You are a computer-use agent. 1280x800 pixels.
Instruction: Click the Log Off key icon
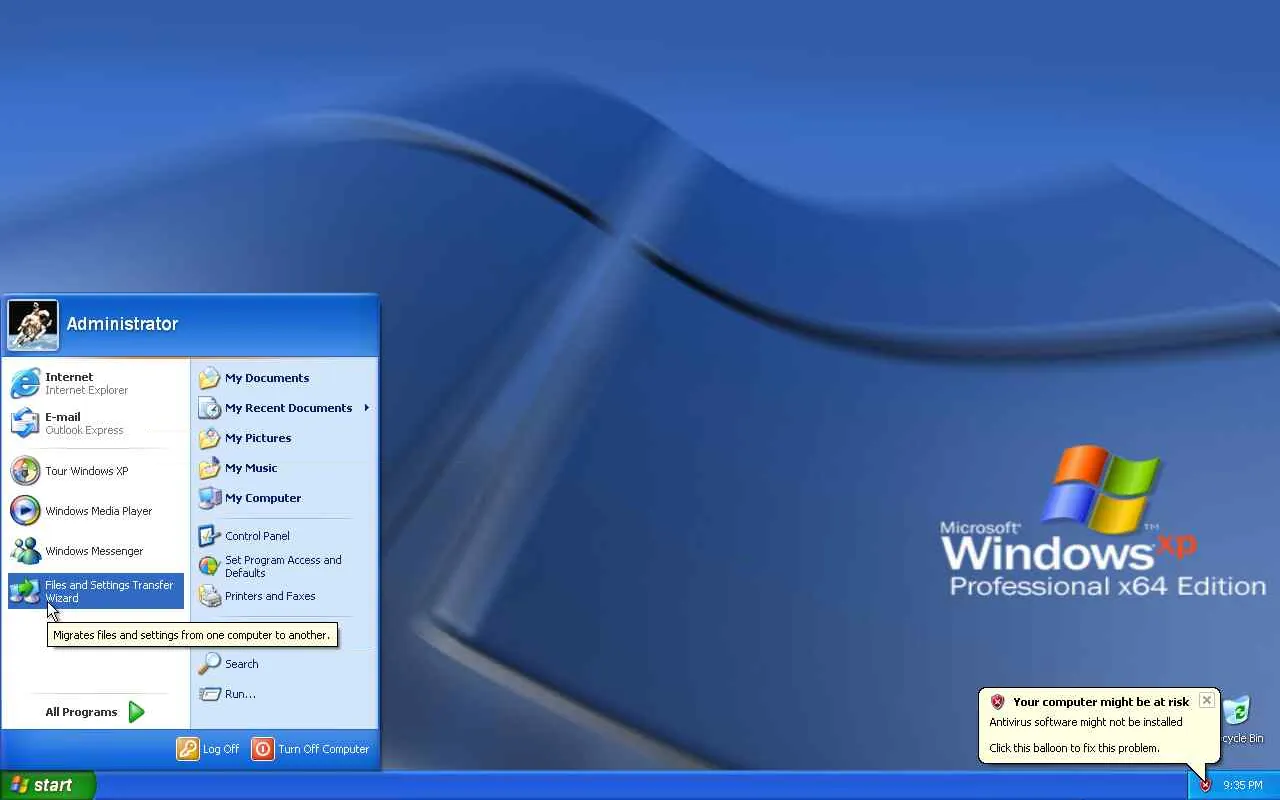coord(188,749)
